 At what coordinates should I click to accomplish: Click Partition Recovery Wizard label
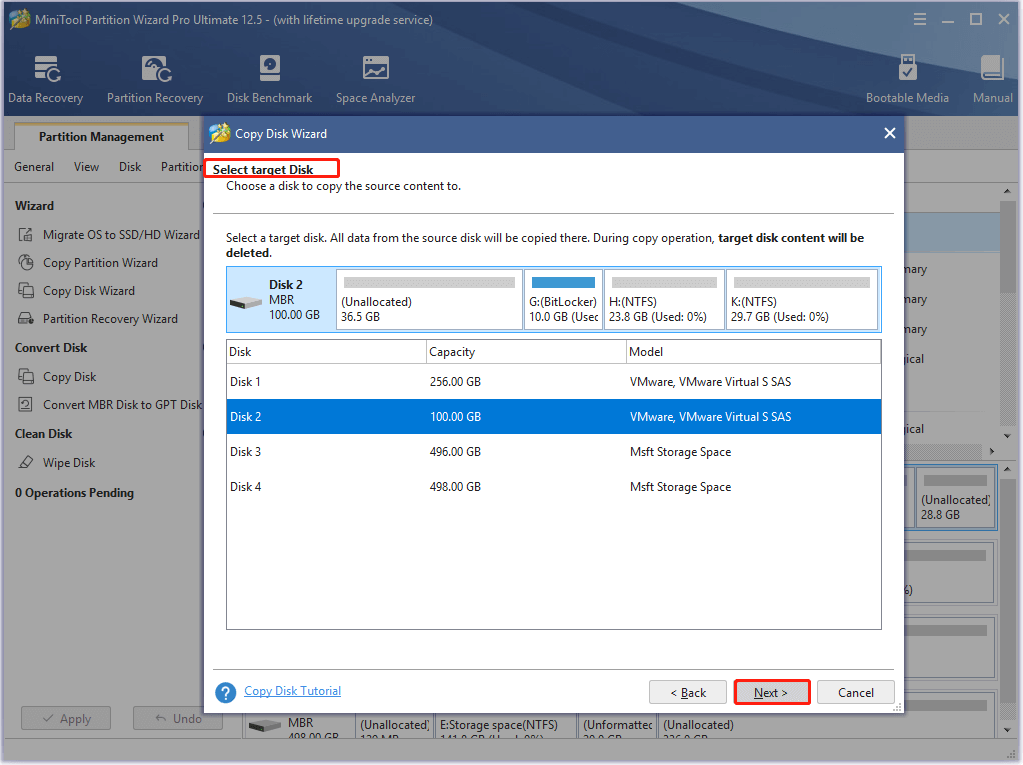(110, 319)
